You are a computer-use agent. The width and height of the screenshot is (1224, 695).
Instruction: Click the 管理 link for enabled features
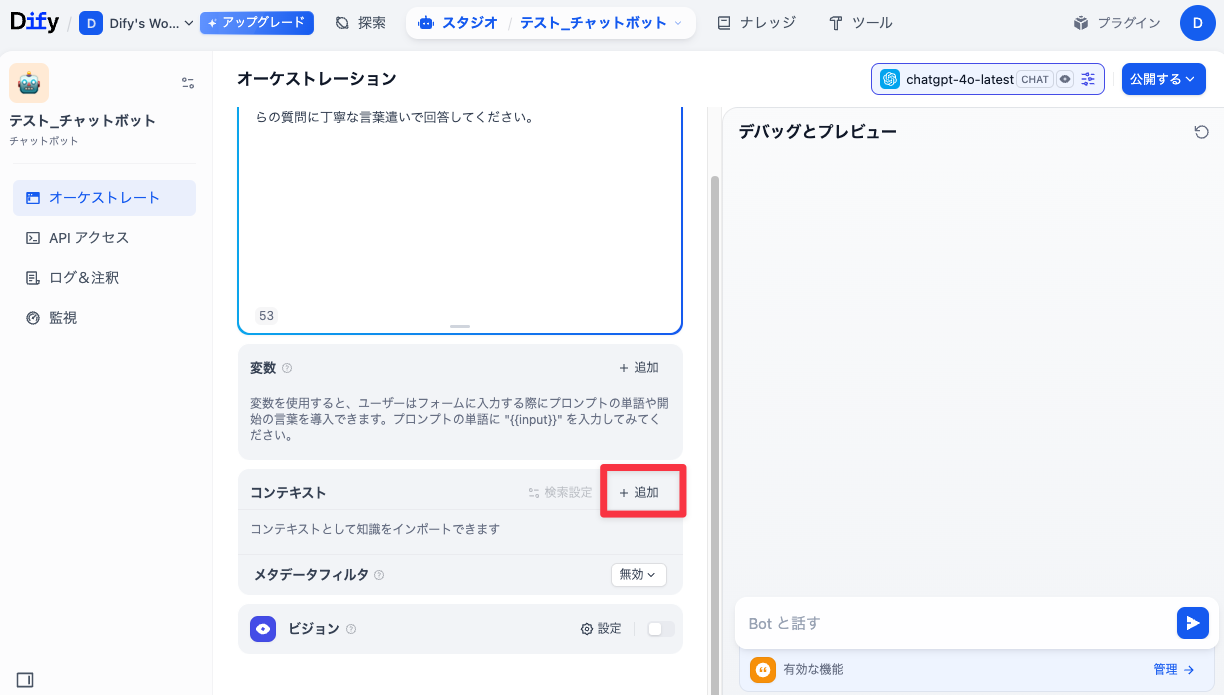pos(1173,670)
